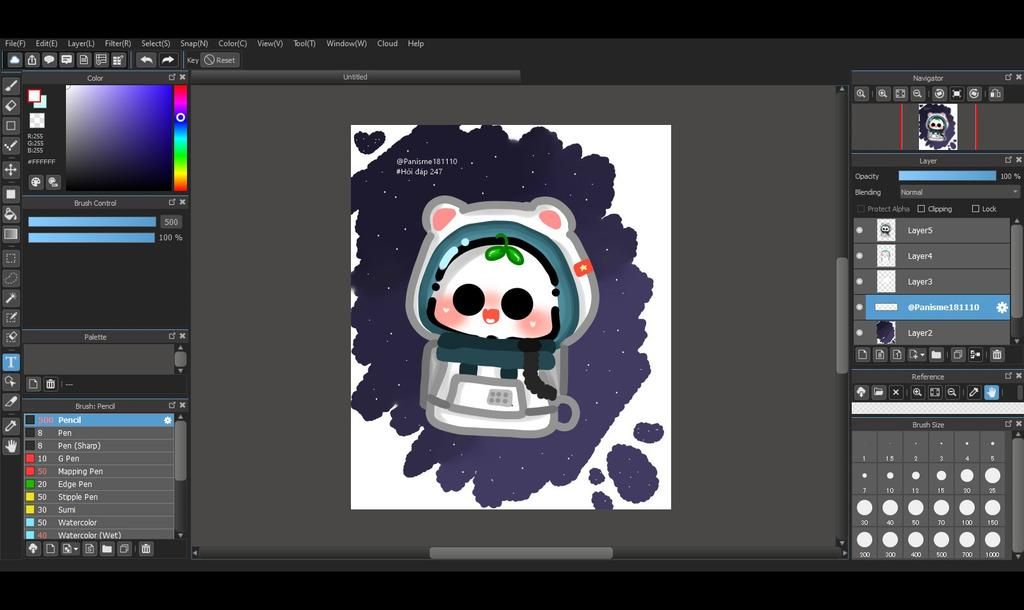Undock the Color panel

172,77
